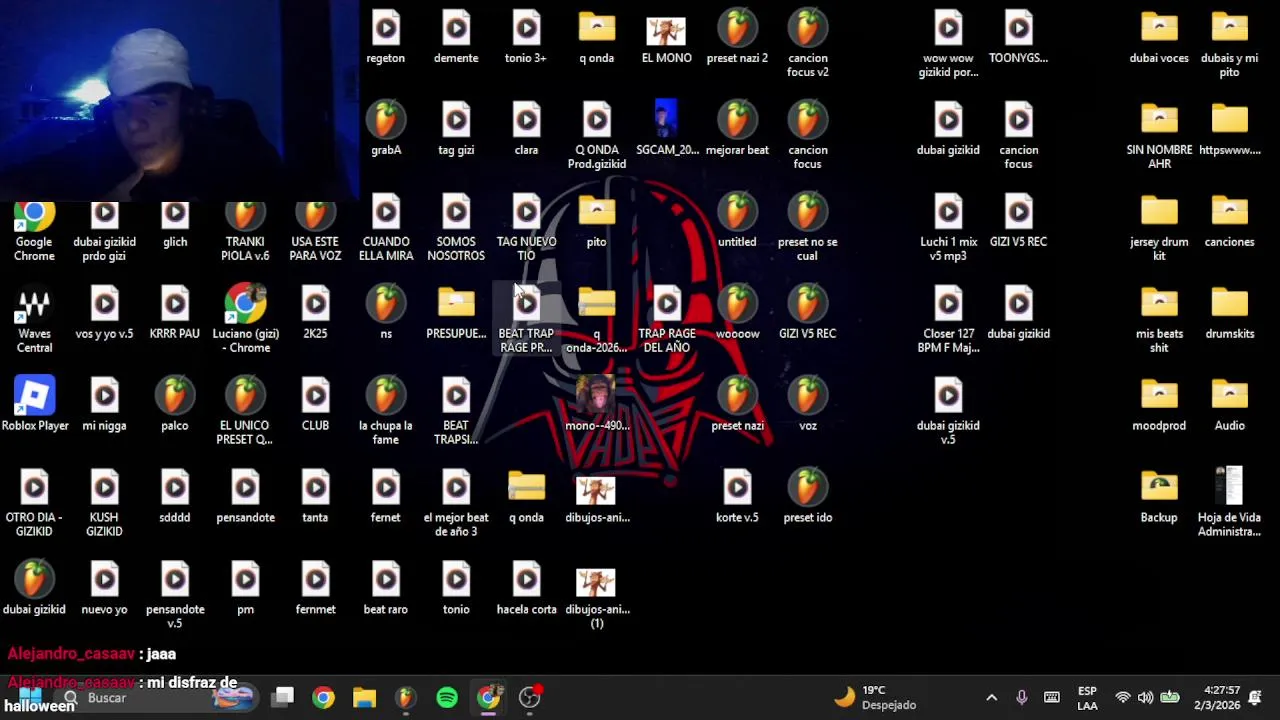
Task: Select Q ONDA Prod.gizikid audio file
Action: [597, 136]
